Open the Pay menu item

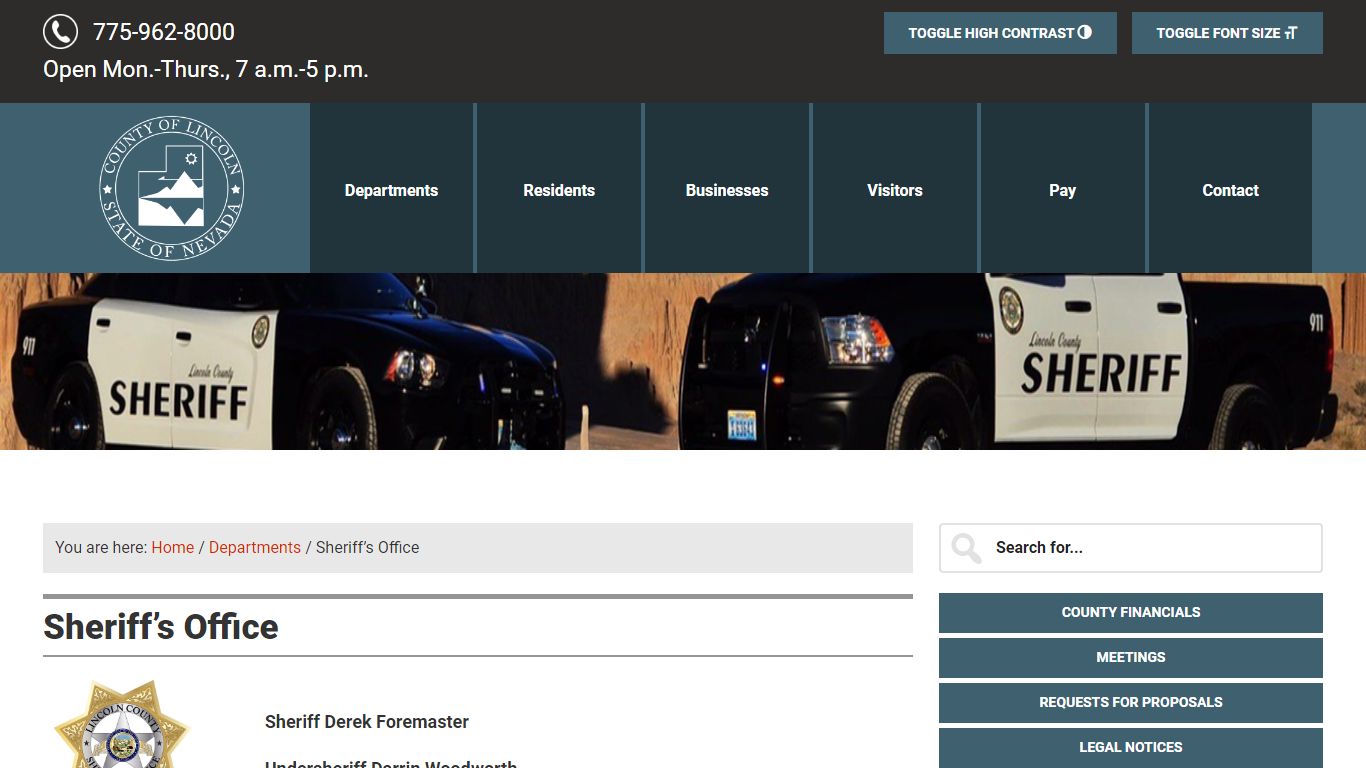pos(1062,190)
